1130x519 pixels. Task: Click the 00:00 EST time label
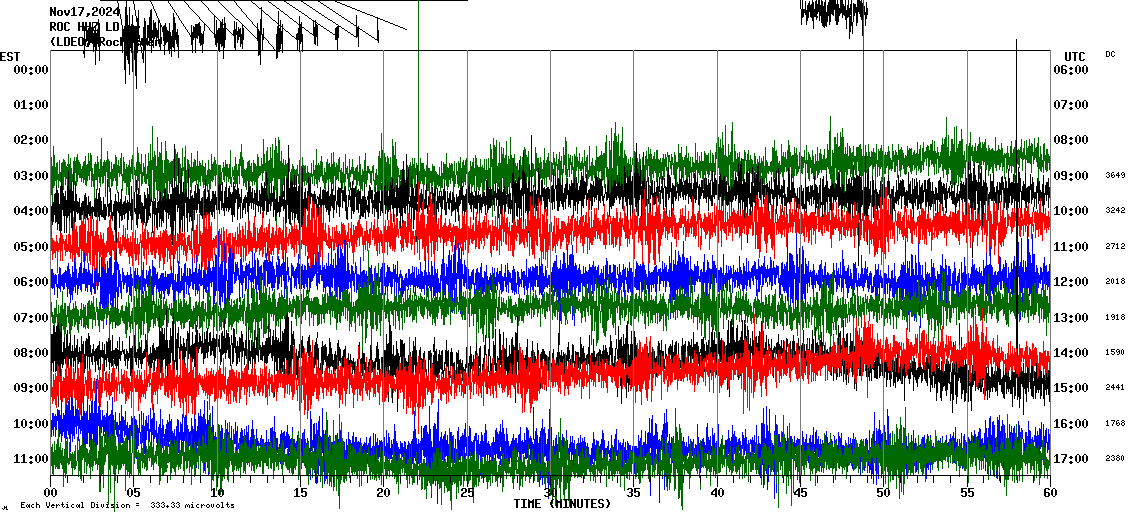(31, 70)
